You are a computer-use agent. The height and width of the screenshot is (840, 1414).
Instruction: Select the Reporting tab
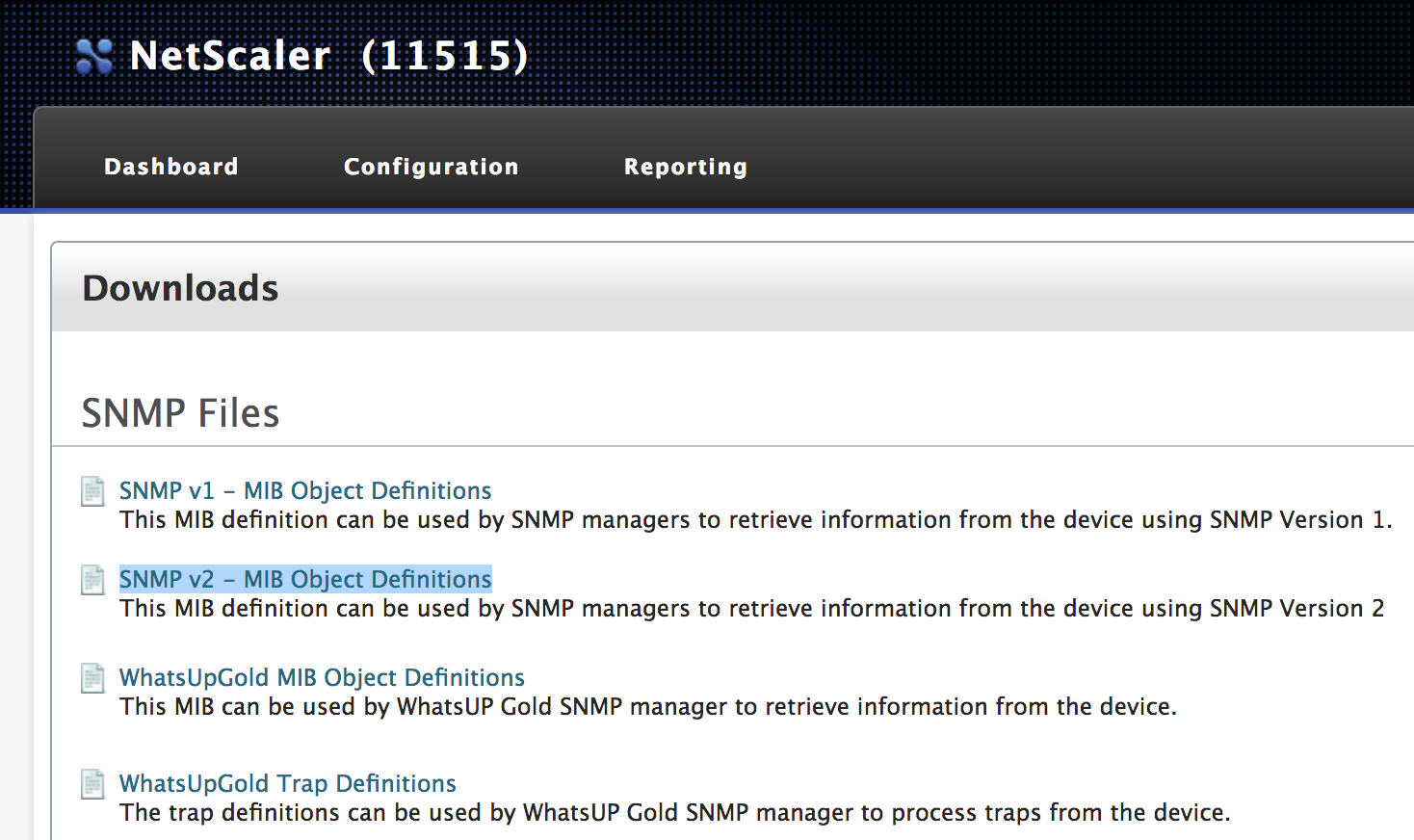tap(686, 166)
